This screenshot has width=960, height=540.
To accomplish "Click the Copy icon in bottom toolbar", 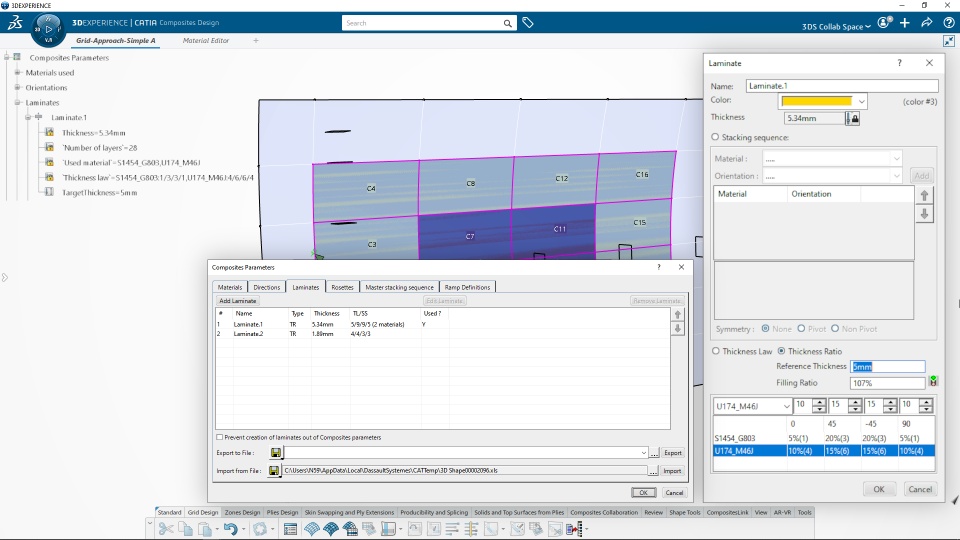I will pyautogui.click(x=185, y=529).
